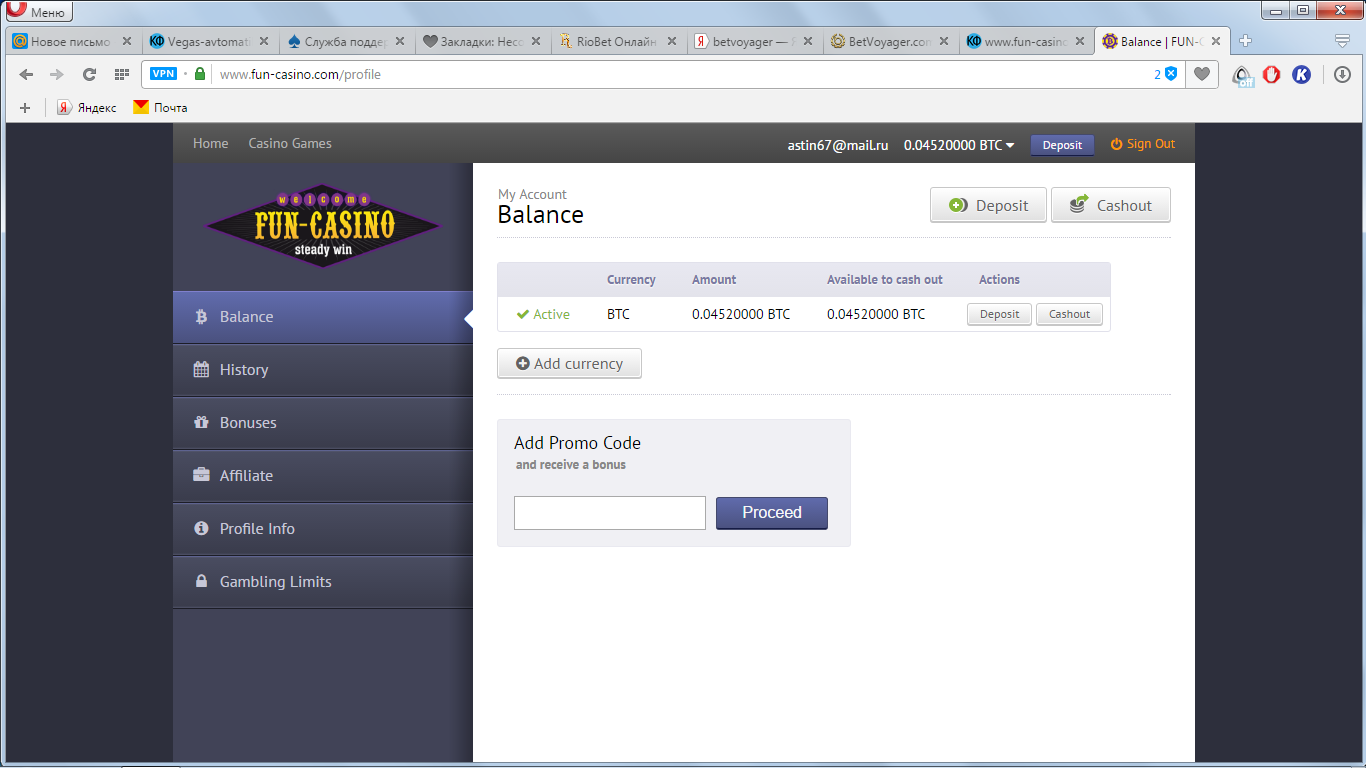Viewport: 1366px width, 768px height.
Task: Click the large Deposit button beside the Balance heading
Action: click(x=988, y=205)
